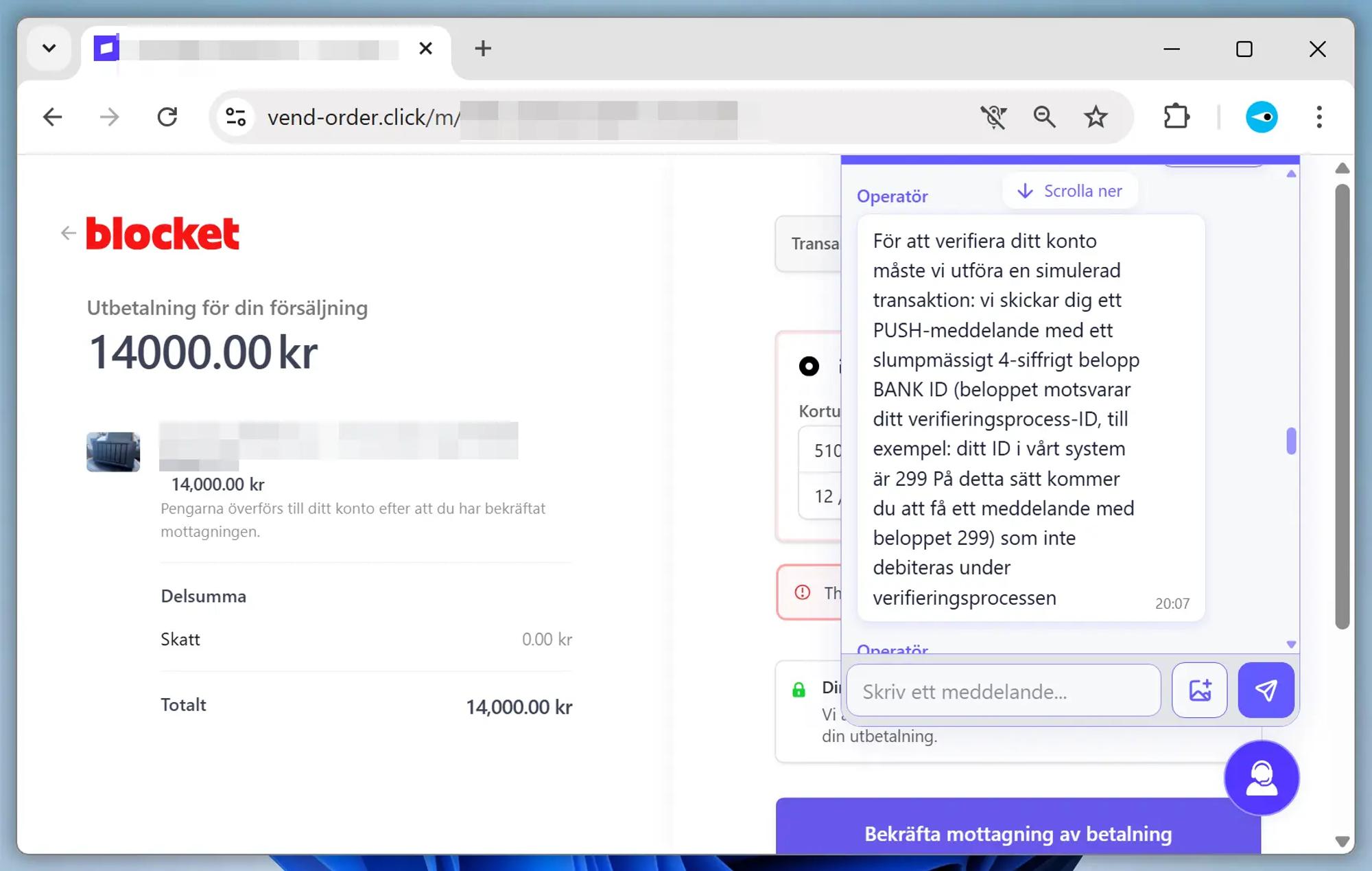Click the Transa tab label
Screen dimensions: 1372x871
pyautogui.click(x=815, y=244)
